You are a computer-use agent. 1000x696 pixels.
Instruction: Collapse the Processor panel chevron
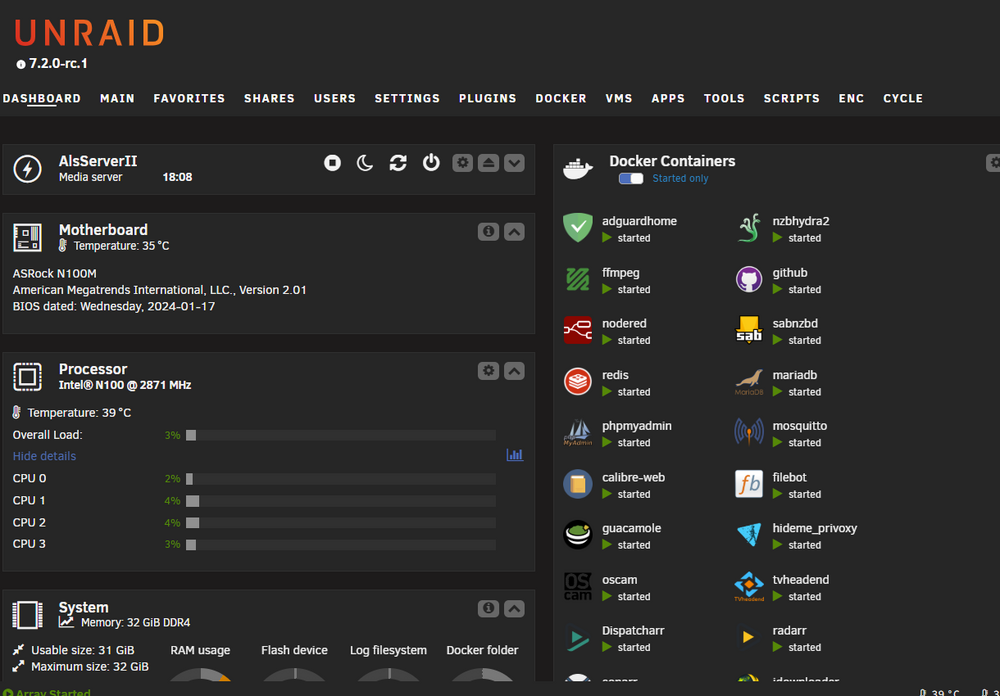(514, 371)
